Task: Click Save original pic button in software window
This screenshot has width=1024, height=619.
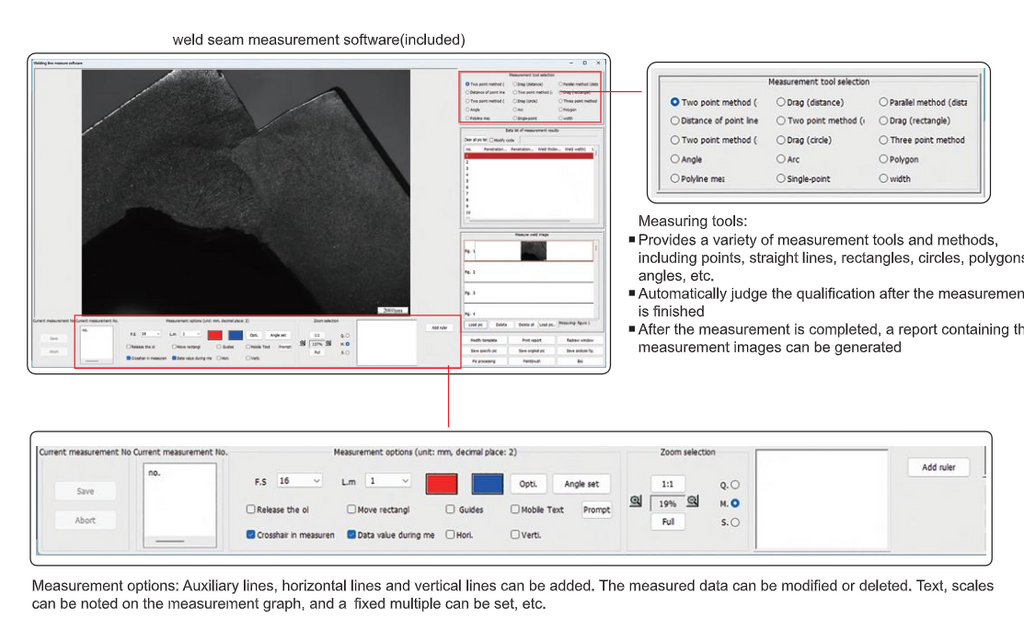Action: tap(532, 351)
